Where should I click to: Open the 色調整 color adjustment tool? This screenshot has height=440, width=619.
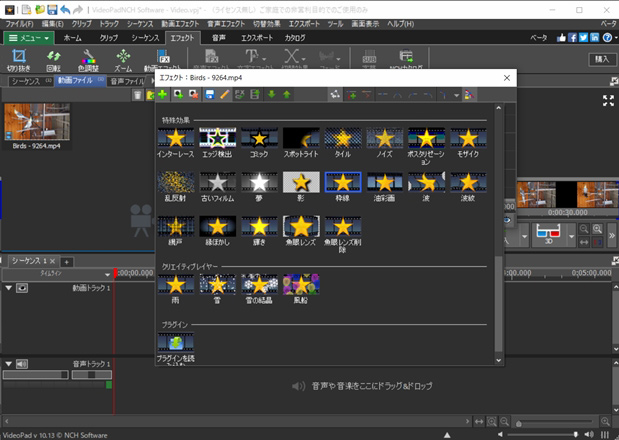(88, 60)
